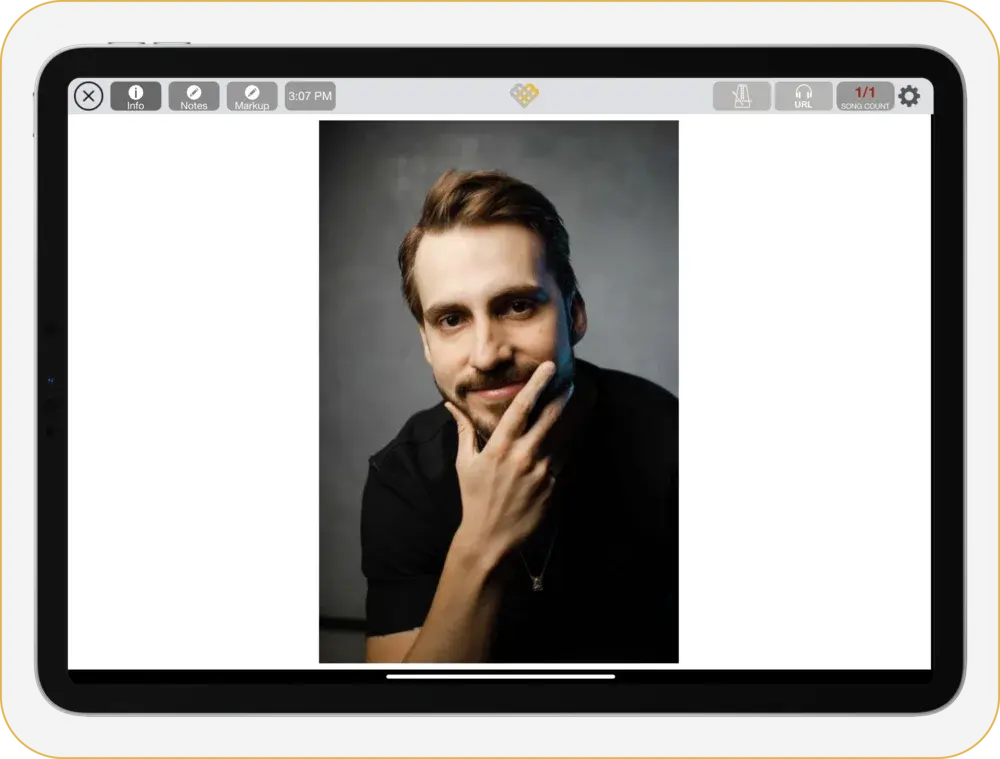Tap the white margin right of the photo
1000x759 pixels.
[x=804, y=390]
